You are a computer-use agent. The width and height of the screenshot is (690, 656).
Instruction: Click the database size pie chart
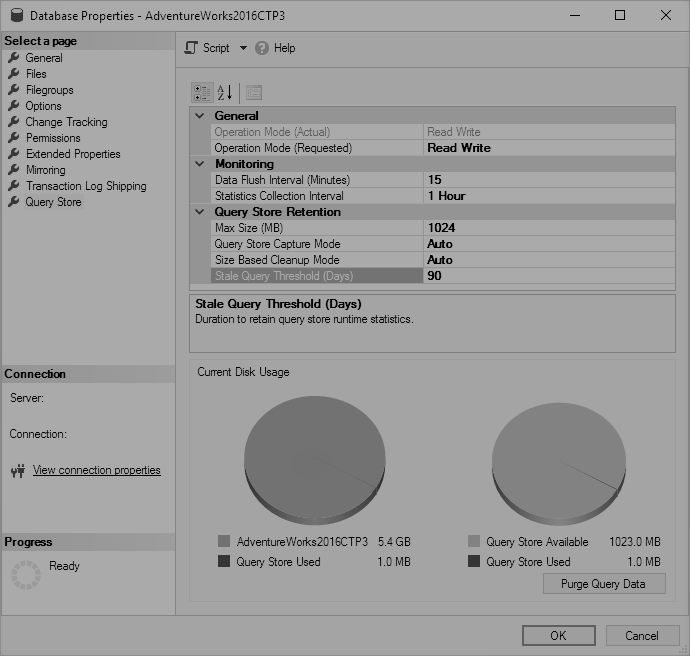click(315, 460)
